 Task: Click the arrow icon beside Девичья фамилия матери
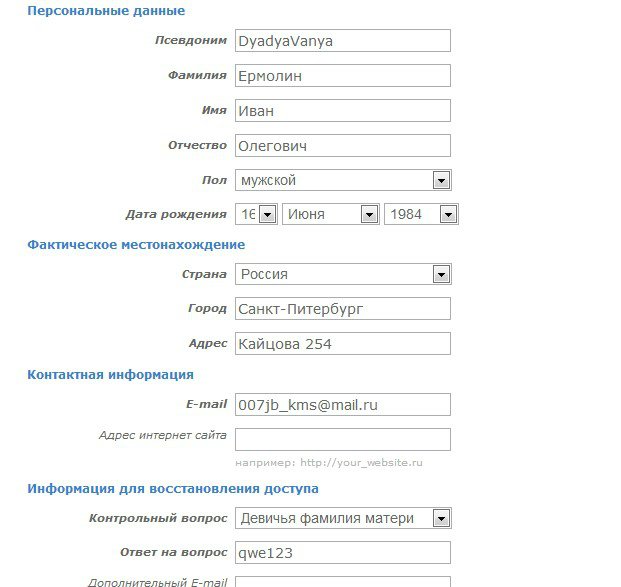(x=441, y=518)
